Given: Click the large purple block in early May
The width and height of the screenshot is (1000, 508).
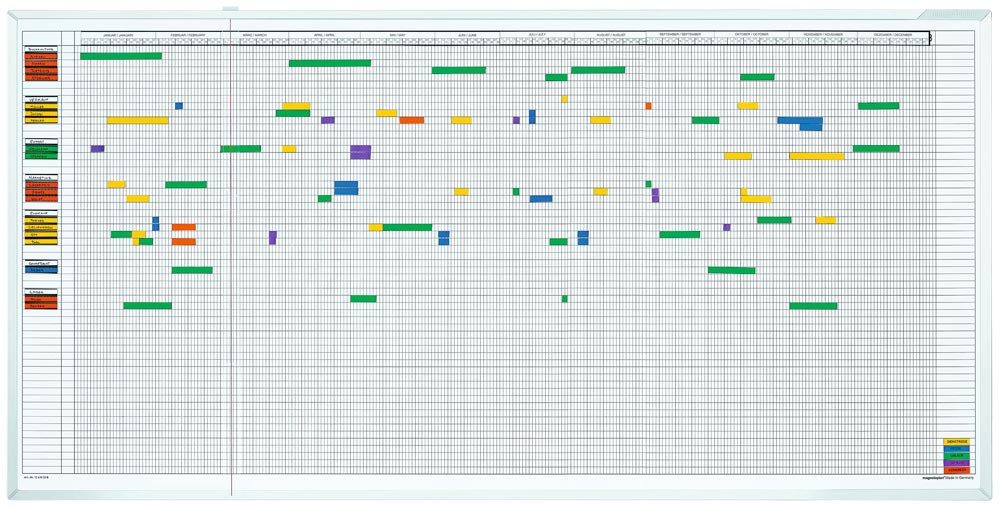Looking at the screenshot, I should 361,152.
